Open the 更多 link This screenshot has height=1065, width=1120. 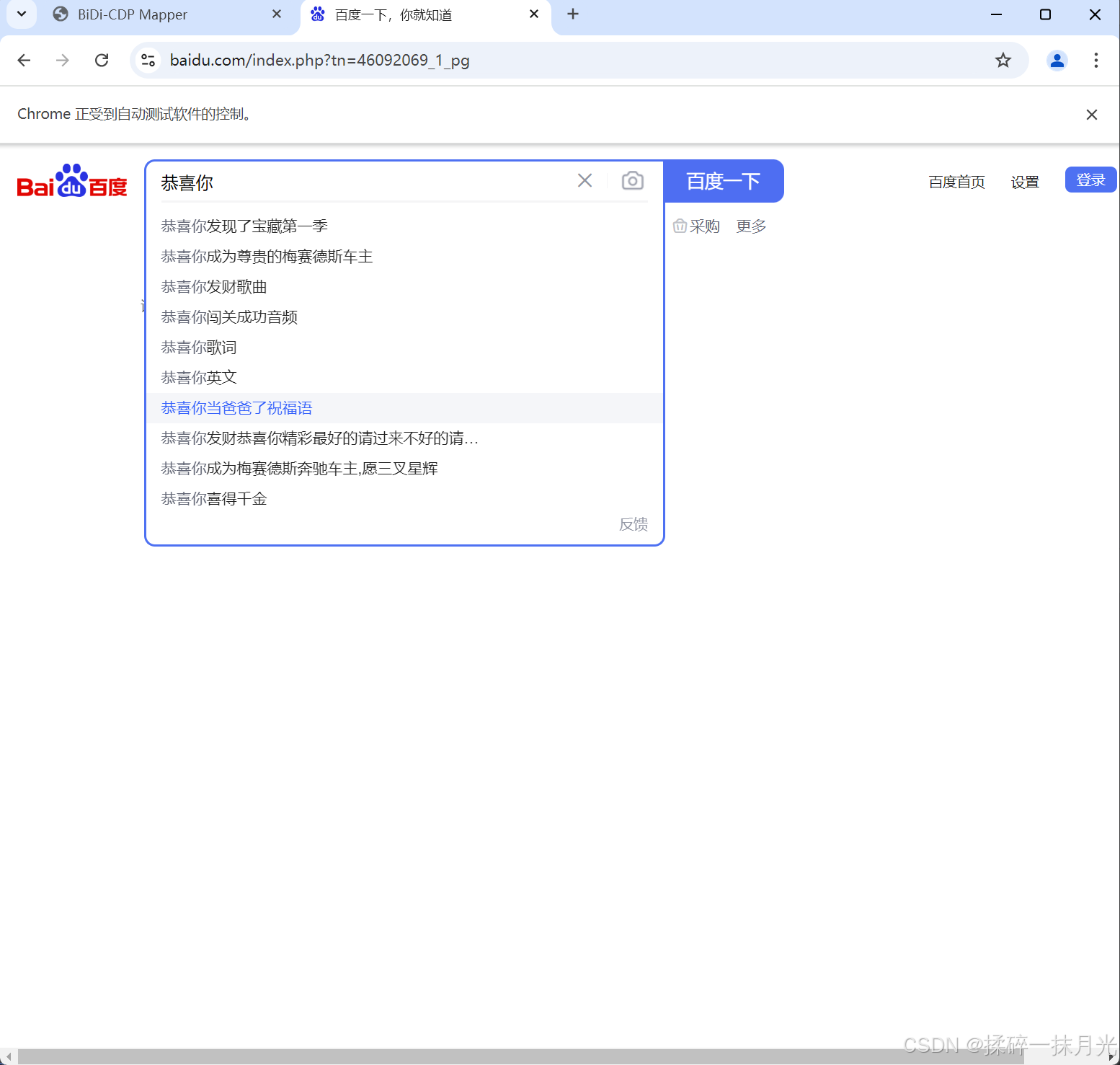coord(751,226)
